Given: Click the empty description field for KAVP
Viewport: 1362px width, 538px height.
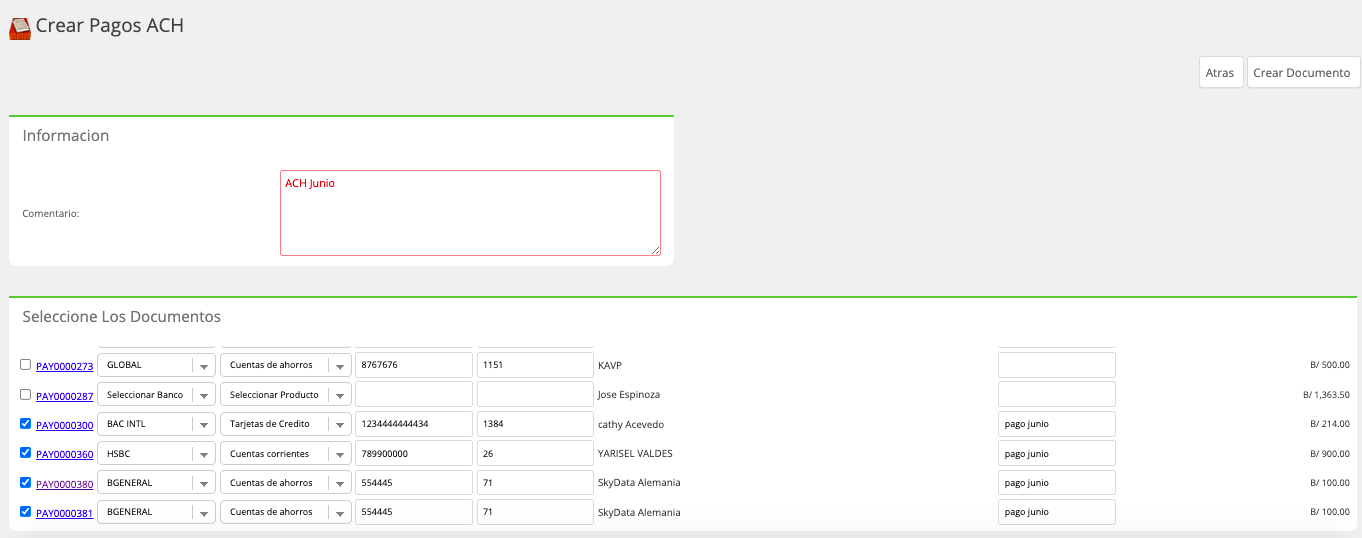Looking at the screenshot, I should (x=1057, y=365).
